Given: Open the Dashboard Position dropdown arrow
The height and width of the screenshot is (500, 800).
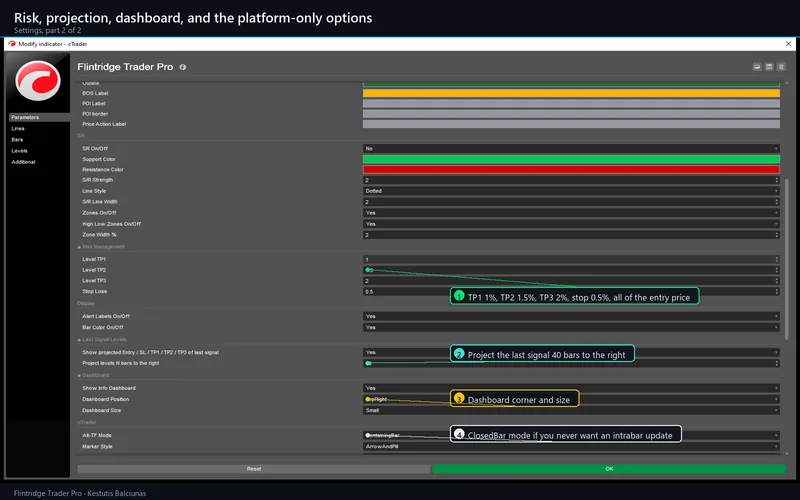Looking at the screenshot, I should pyautogui.click(x=776, y=399).
